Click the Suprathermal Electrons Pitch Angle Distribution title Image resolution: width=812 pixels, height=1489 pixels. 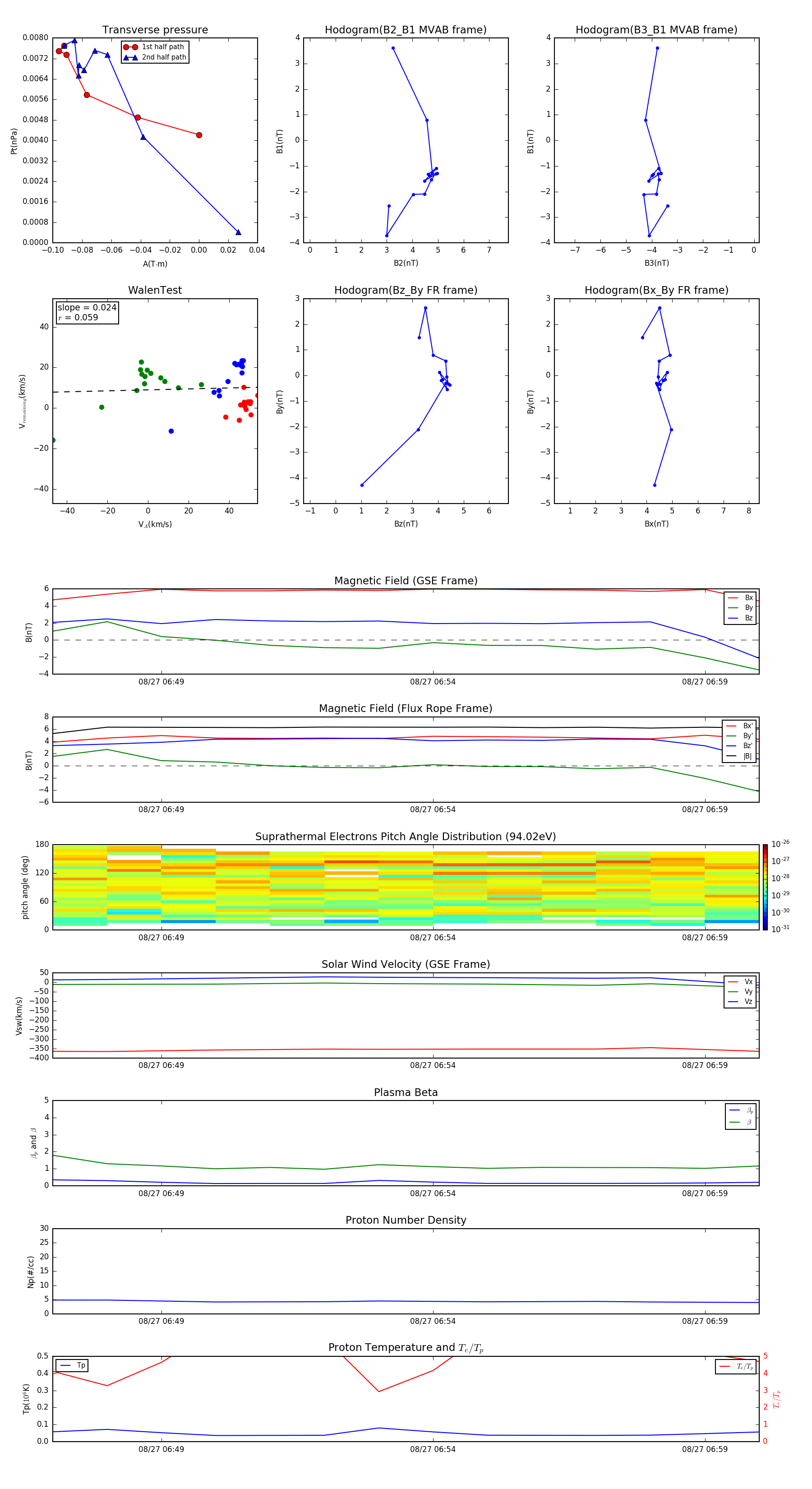point(406,837)
